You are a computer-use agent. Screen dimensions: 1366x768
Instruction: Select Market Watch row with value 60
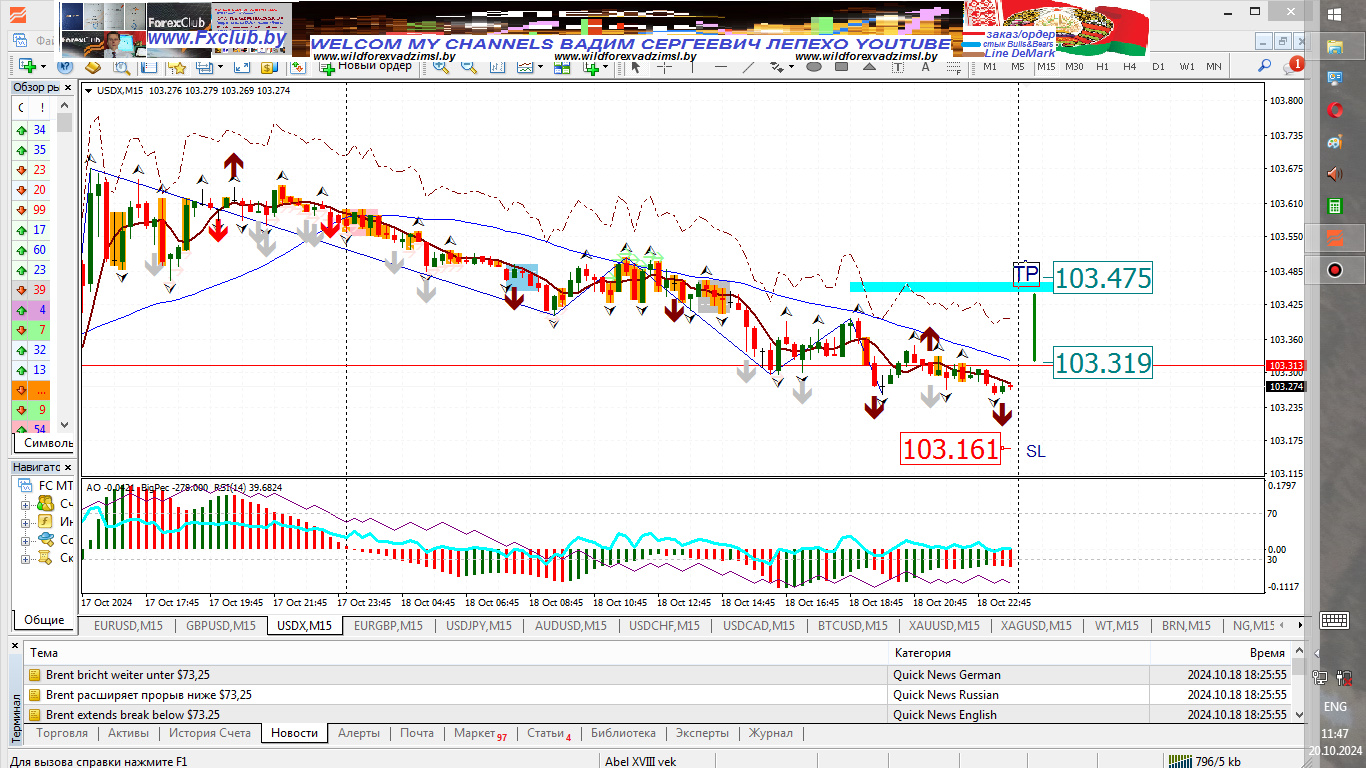tap(33, 250)
